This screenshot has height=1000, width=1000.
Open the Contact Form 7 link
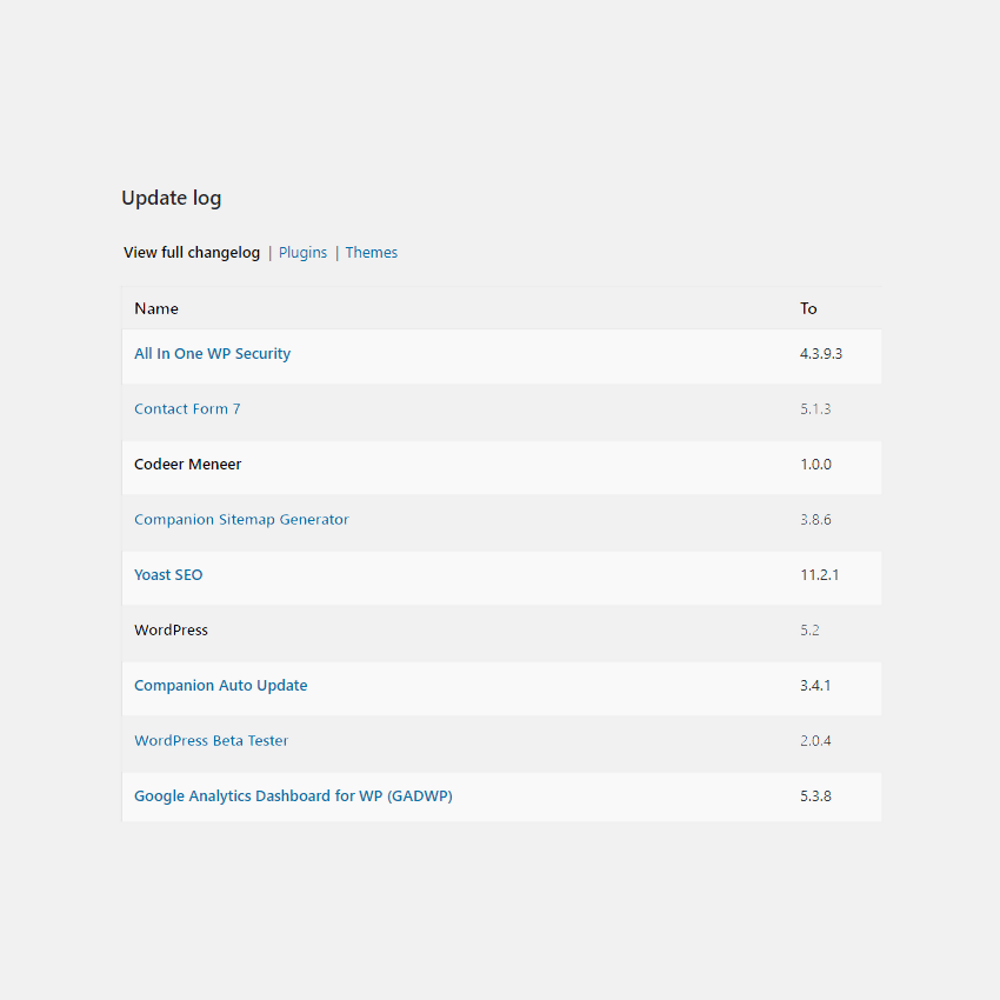pos(187,409)
